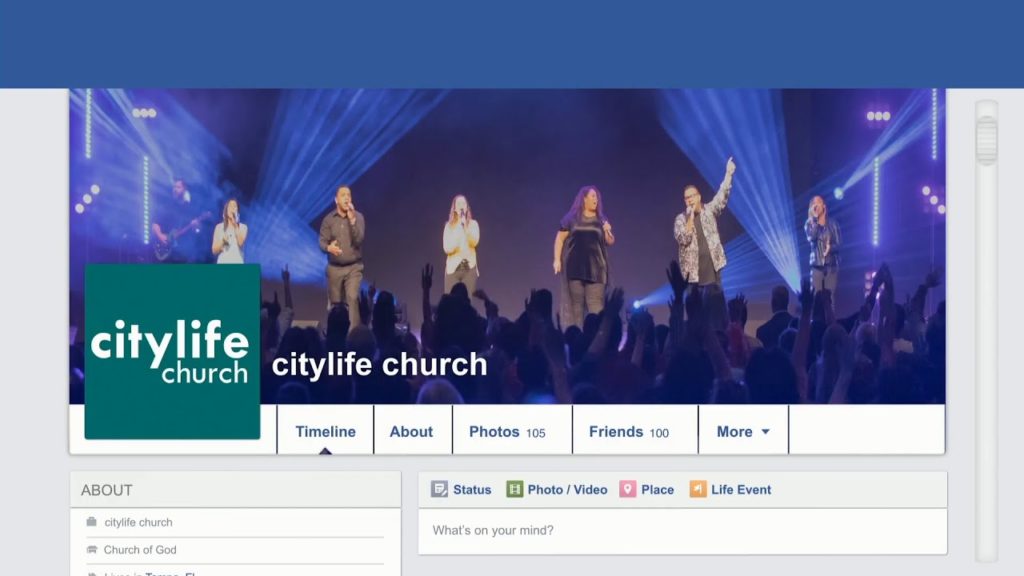The height and width of the screenshot is (576, 1024).
Task: Open the About tab
Action: coord(411,431)
